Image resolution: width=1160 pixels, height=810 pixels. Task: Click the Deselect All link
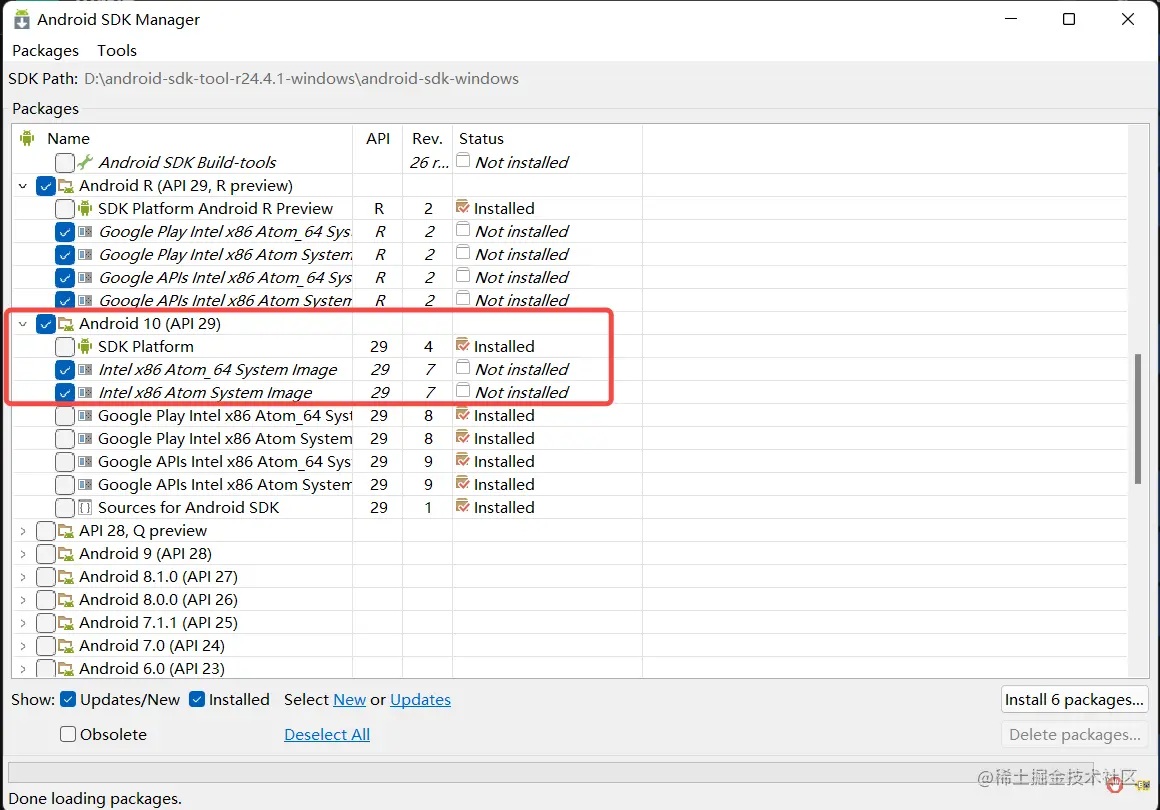coord(327,734)
